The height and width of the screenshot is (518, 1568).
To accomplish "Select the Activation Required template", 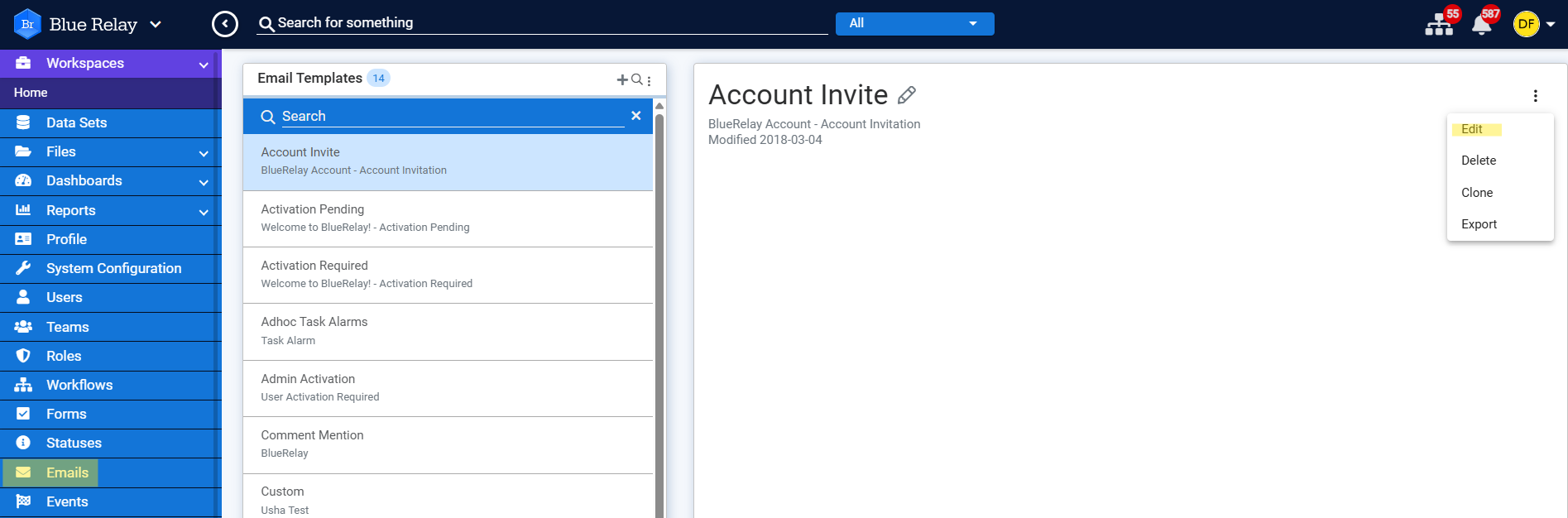I will pyautogui.click(x=448, y=275).
